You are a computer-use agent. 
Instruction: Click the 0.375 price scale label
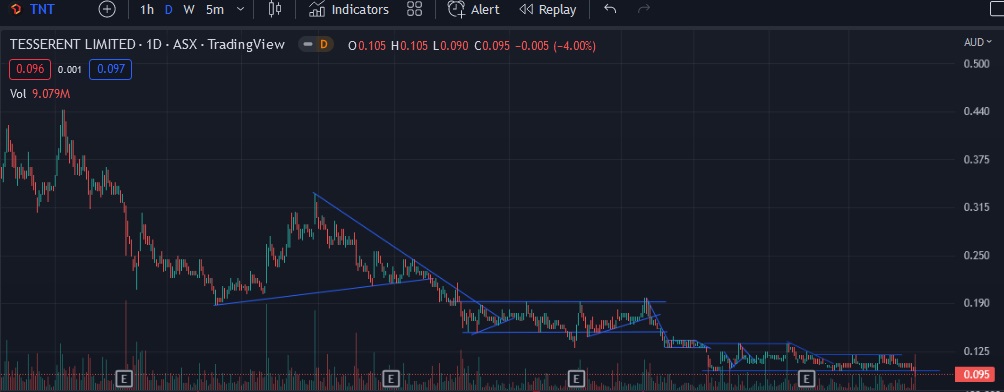tap(976, 160)
